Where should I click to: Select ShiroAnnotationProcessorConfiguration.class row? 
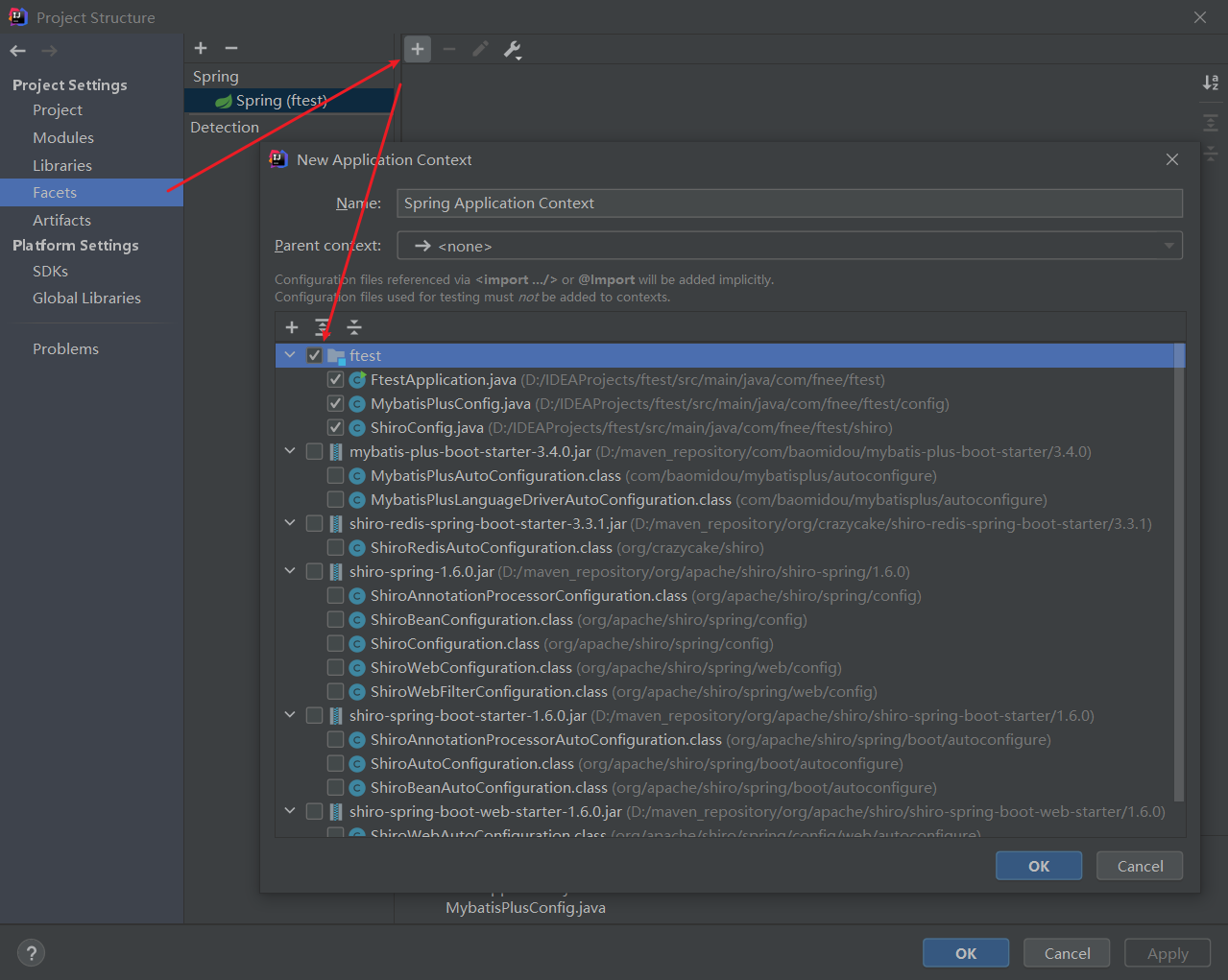[x=724, y=596]
